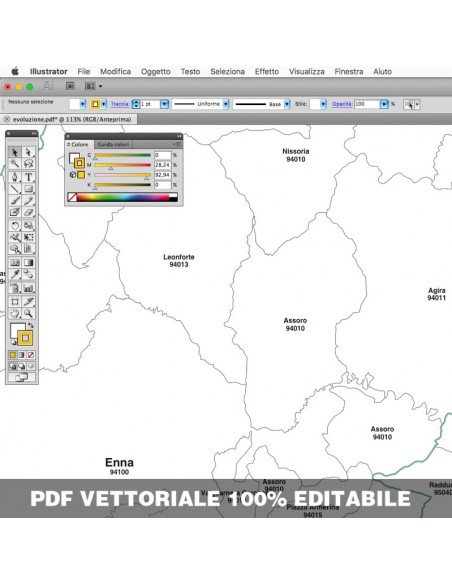Select the Scale tool
Image resolution: width=452 pixels, height=584 pixels.
point(28,225)
